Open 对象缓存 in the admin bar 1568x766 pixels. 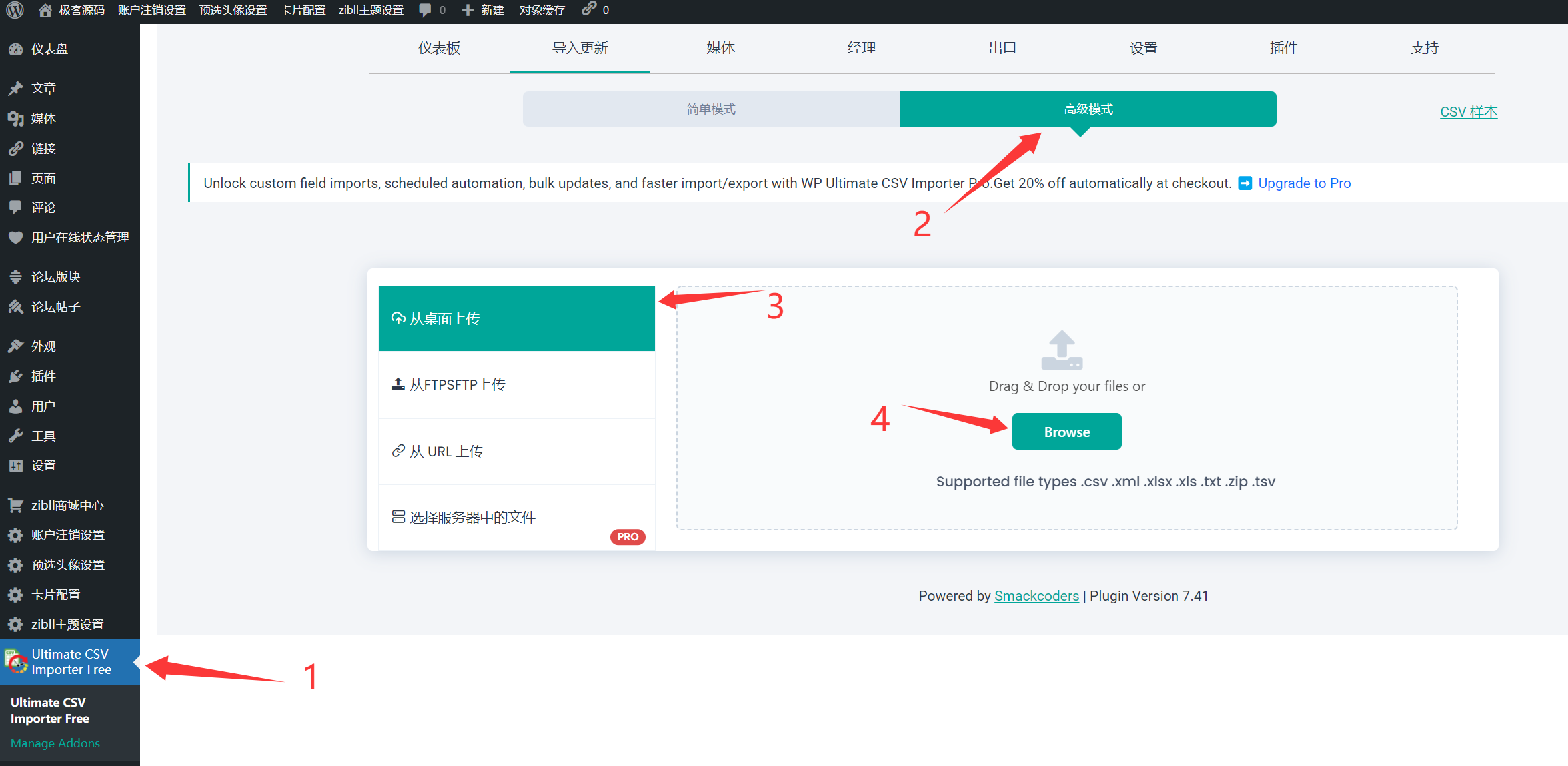542,10
